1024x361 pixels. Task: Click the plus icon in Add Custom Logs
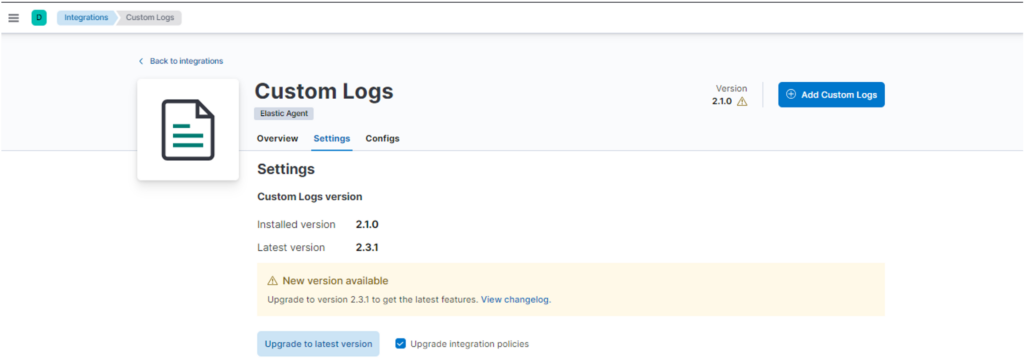click(791, 95)
